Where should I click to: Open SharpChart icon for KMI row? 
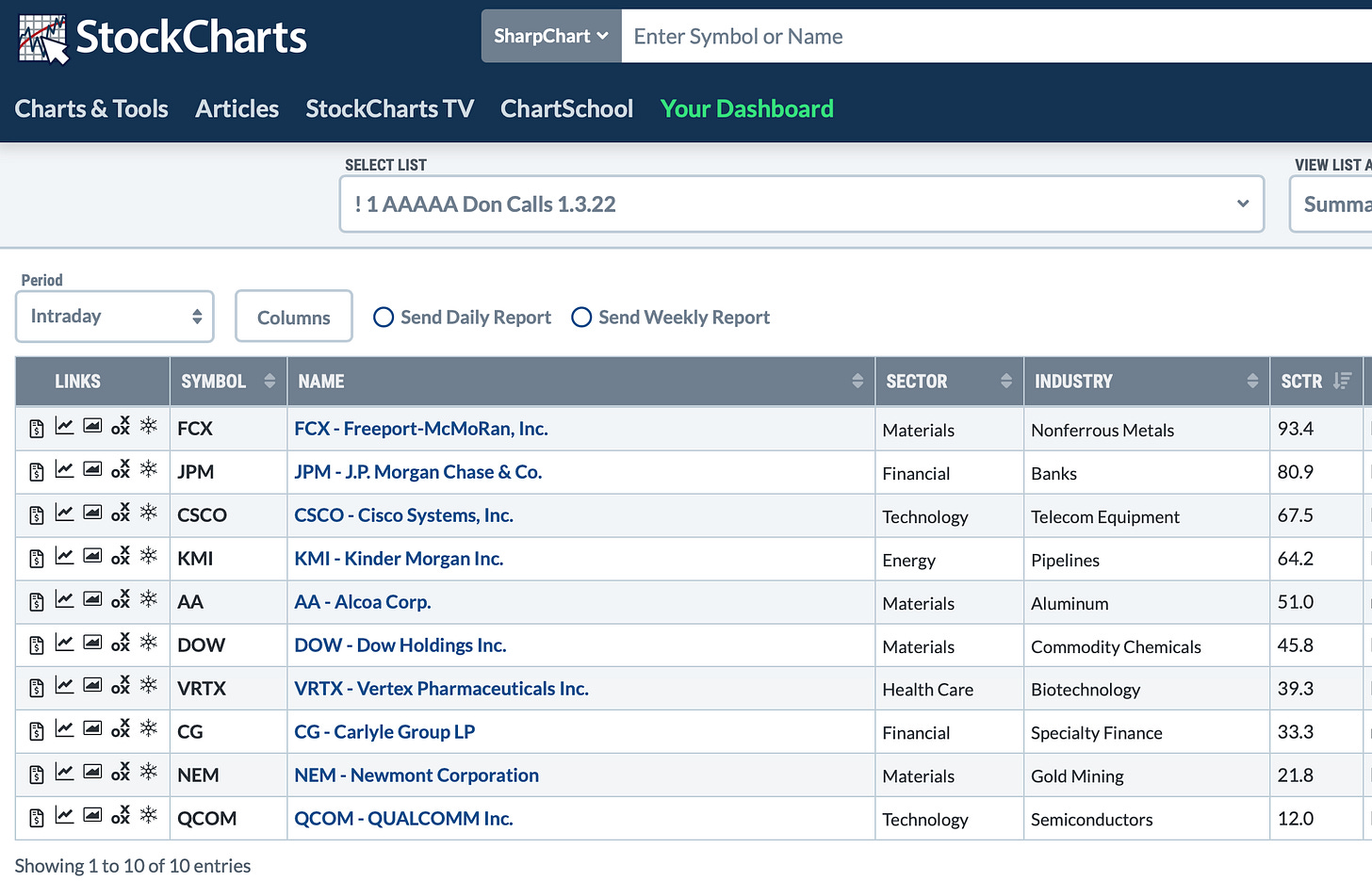(64, 557)
